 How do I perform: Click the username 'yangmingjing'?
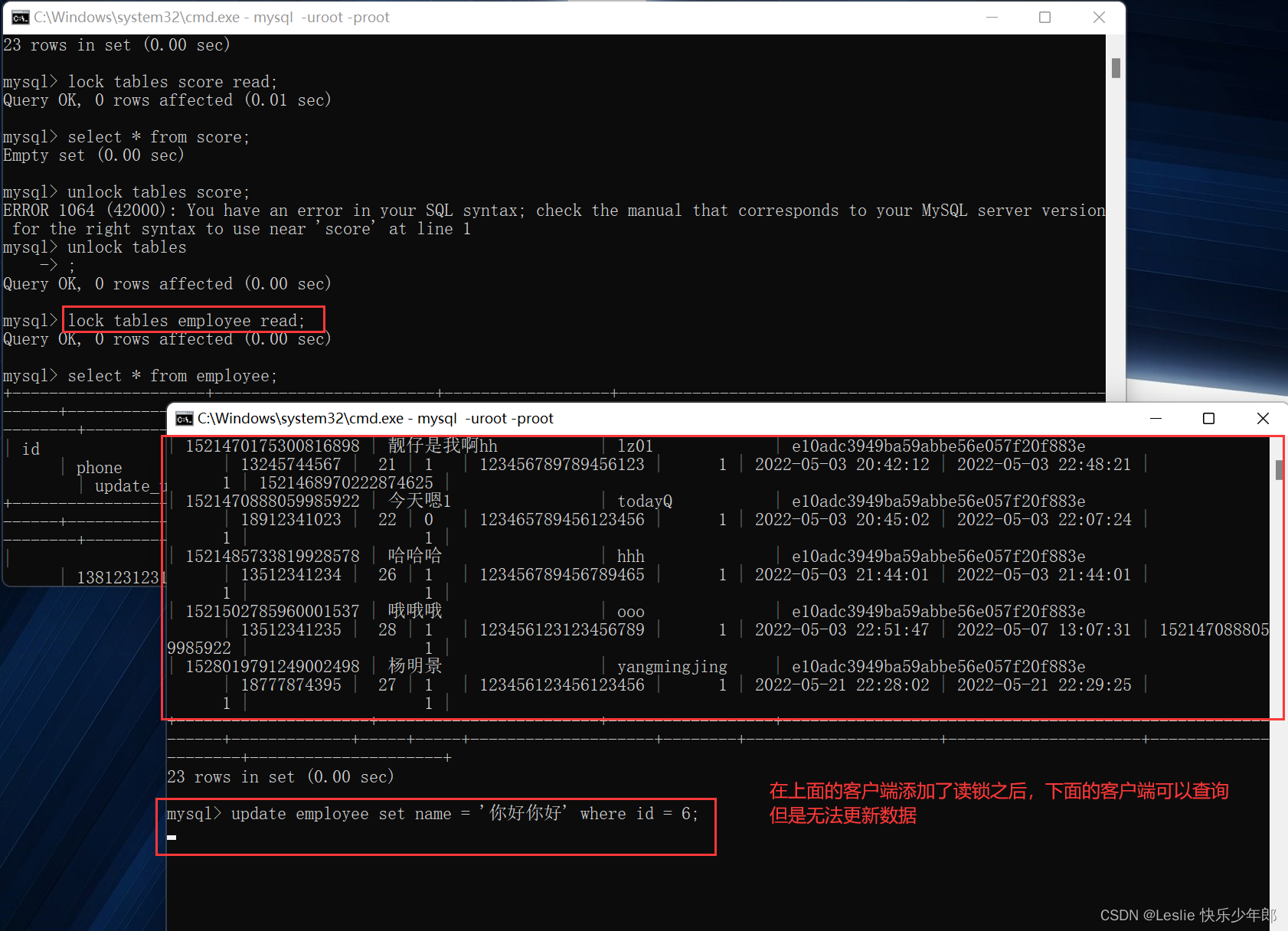672,667
